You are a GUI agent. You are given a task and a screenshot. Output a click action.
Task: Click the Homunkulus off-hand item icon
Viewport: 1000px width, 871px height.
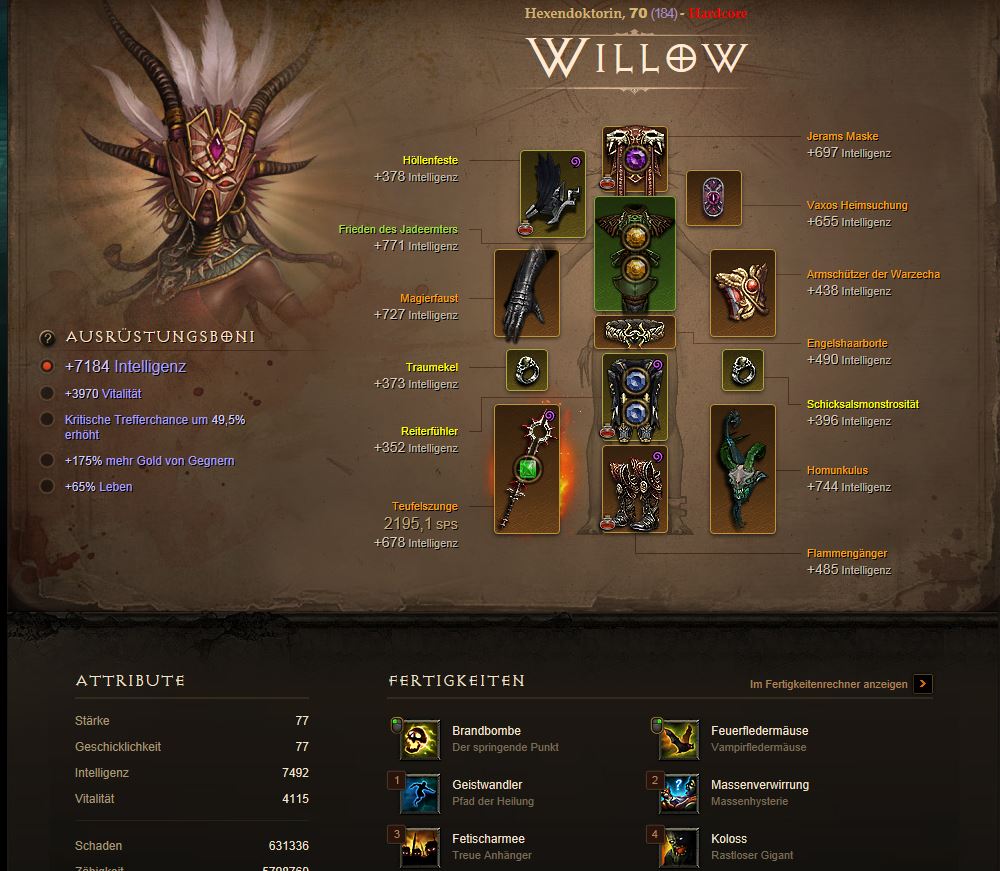(x=743, y=469)
